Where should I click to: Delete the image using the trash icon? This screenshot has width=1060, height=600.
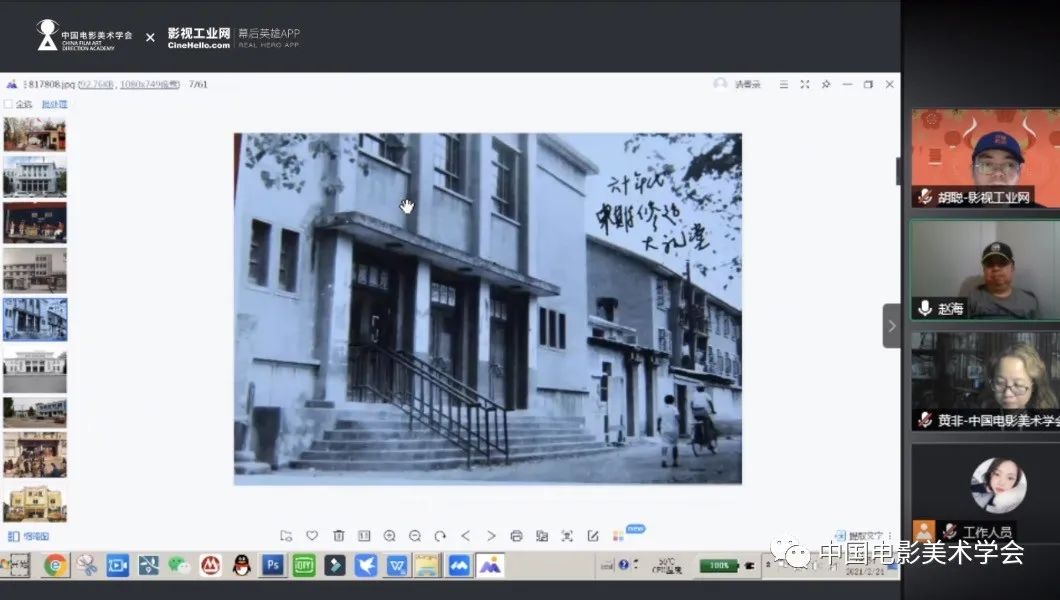pos(338,536)
